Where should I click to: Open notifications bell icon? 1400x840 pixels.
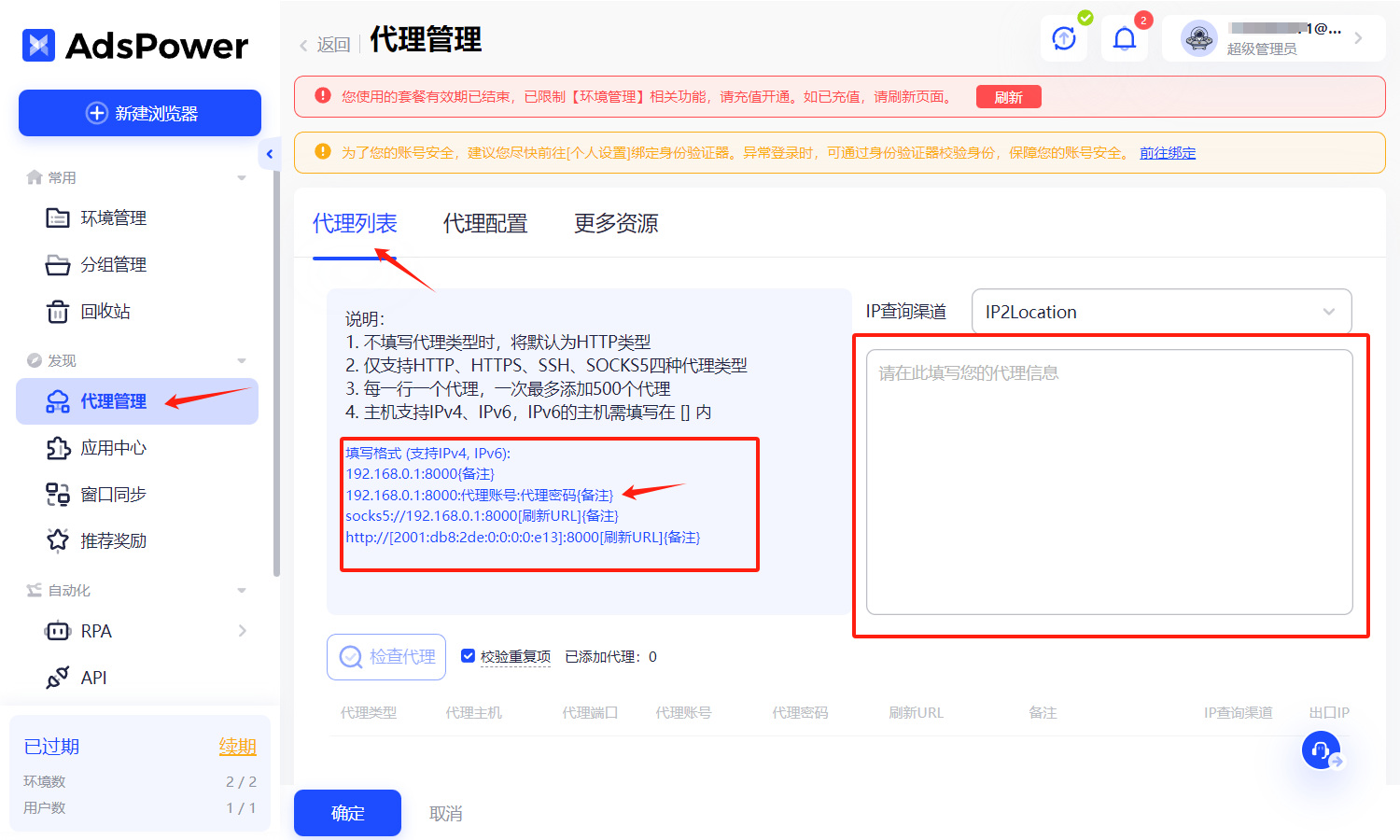coord(1125,38)
